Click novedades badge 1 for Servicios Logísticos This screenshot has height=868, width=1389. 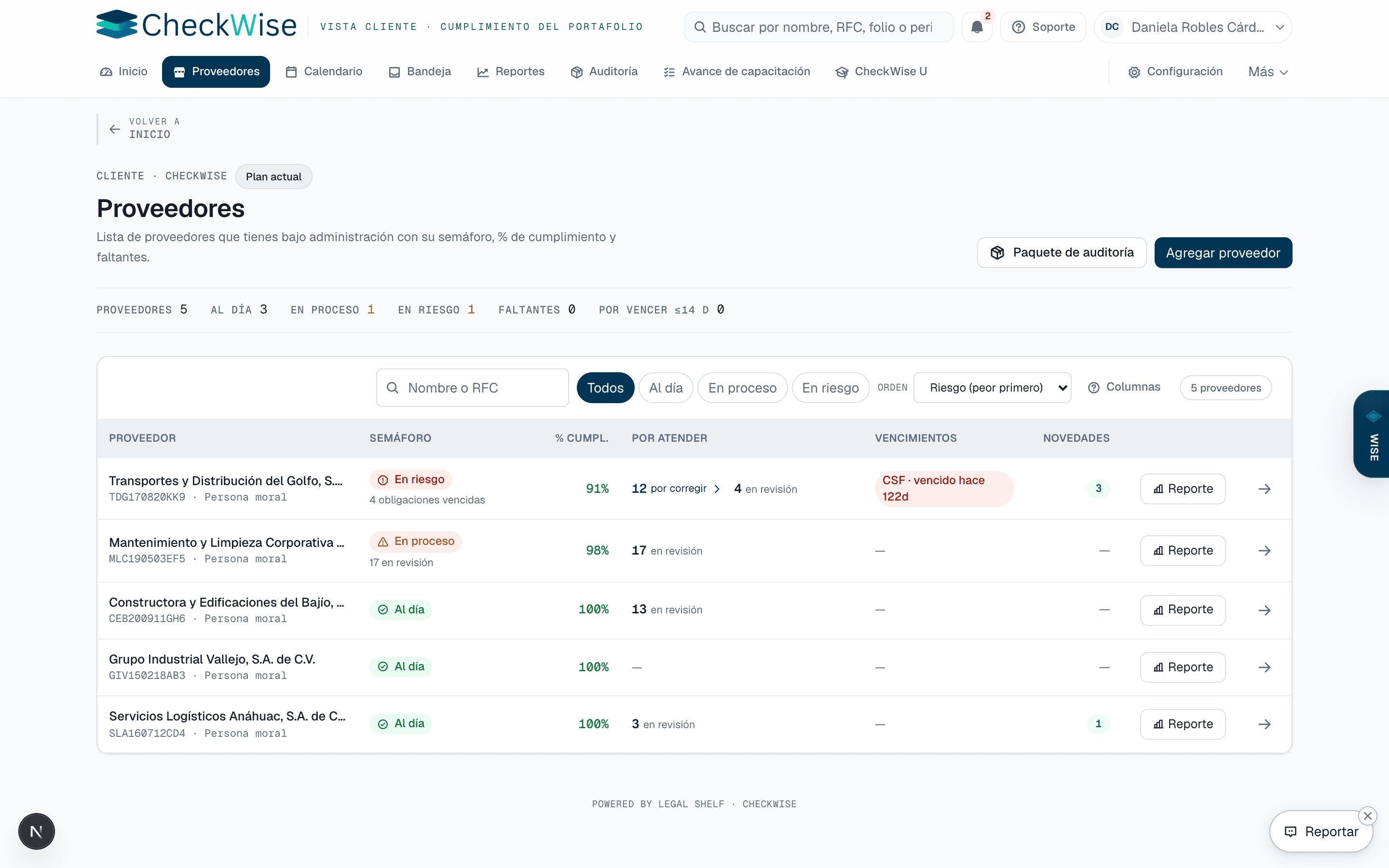[1099, 724]
